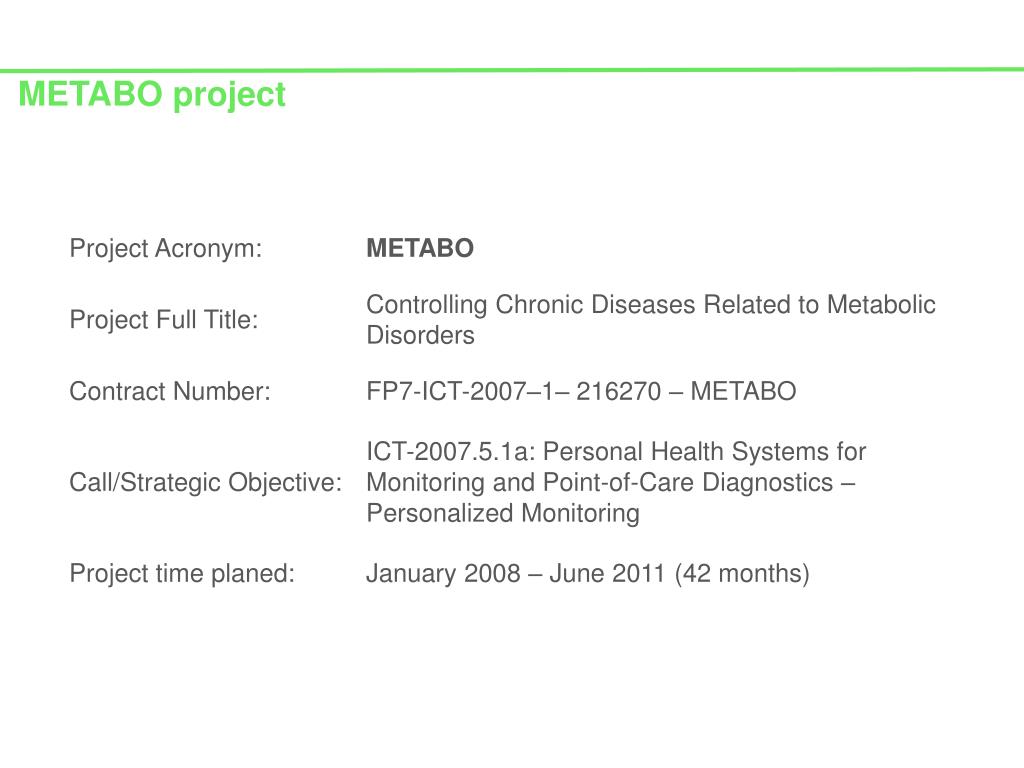Click the "Controlling Chronic Diseases Related to Metabolic" line

(651, 305)
